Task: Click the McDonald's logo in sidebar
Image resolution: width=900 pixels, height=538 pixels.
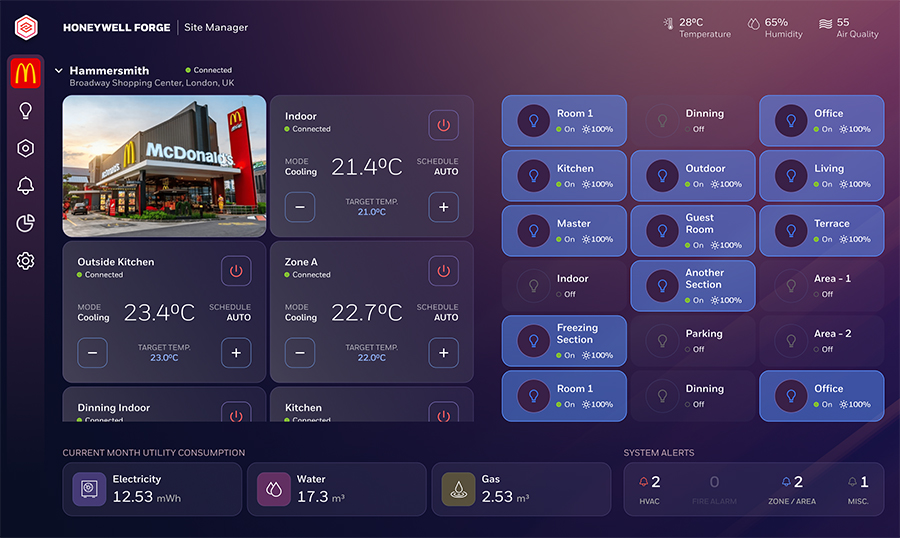Action: pos(25,73)
